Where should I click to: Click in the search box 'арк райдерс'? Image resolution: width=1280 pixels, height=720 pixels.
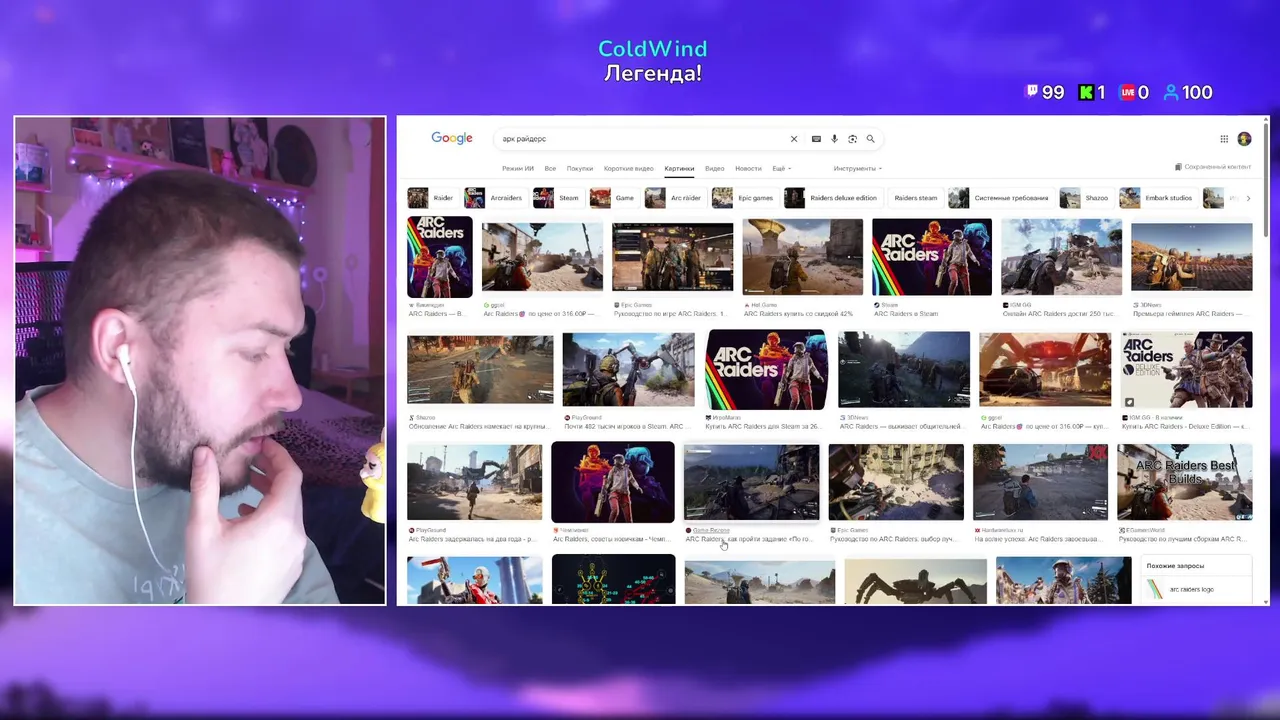point(640,139)
